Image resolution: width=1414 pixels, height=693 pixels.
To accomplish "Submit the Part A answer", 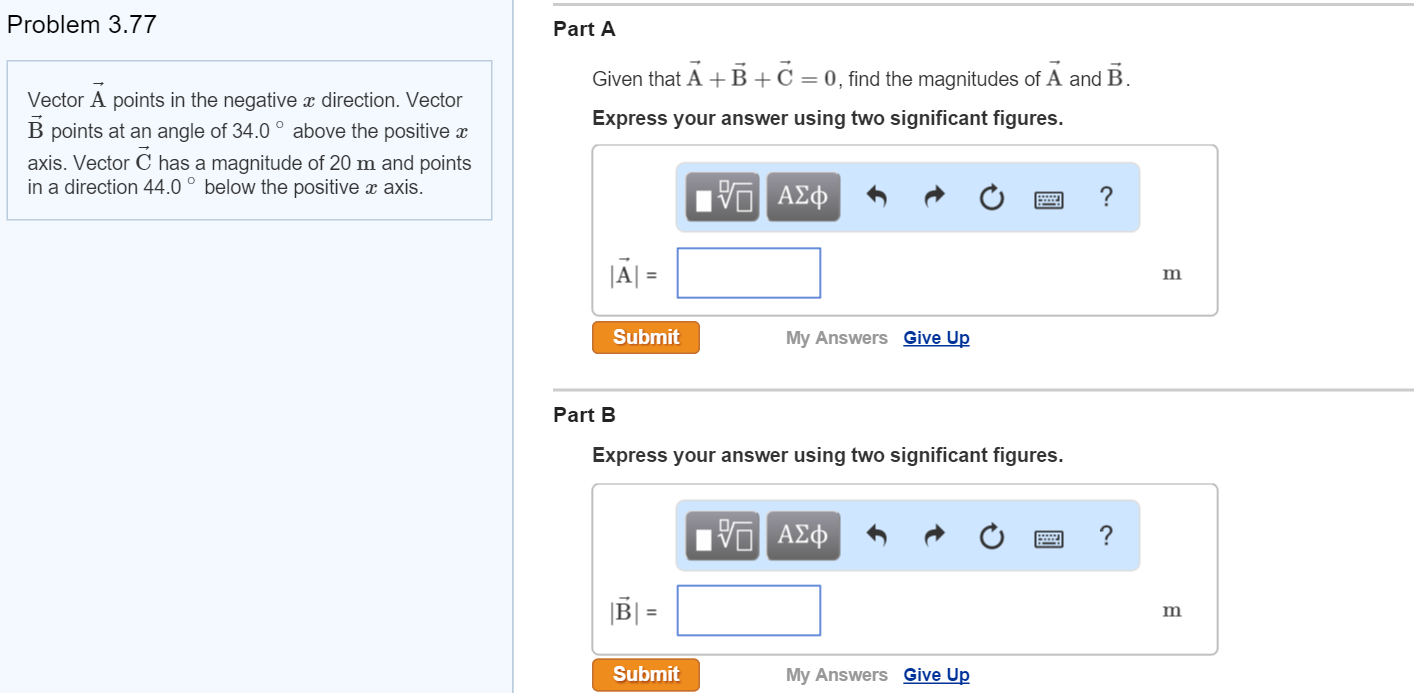I will tap(645, 337).
